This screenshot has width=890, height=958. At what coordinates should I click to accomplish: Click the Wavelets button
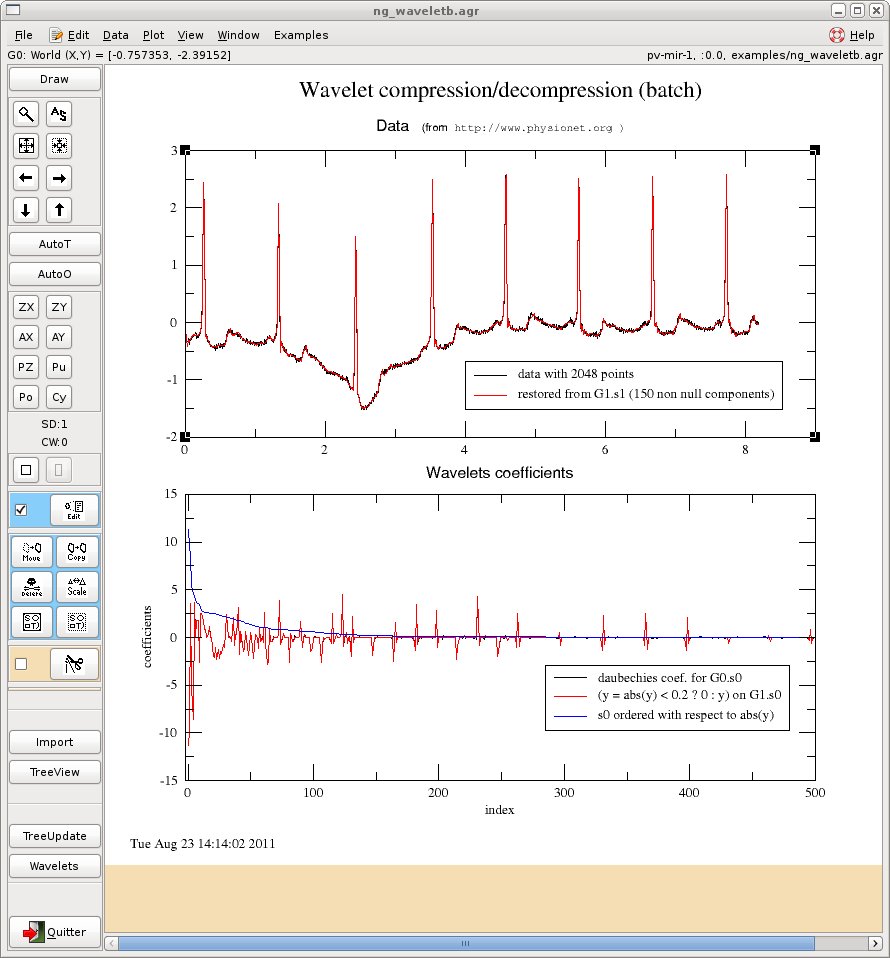54,866
